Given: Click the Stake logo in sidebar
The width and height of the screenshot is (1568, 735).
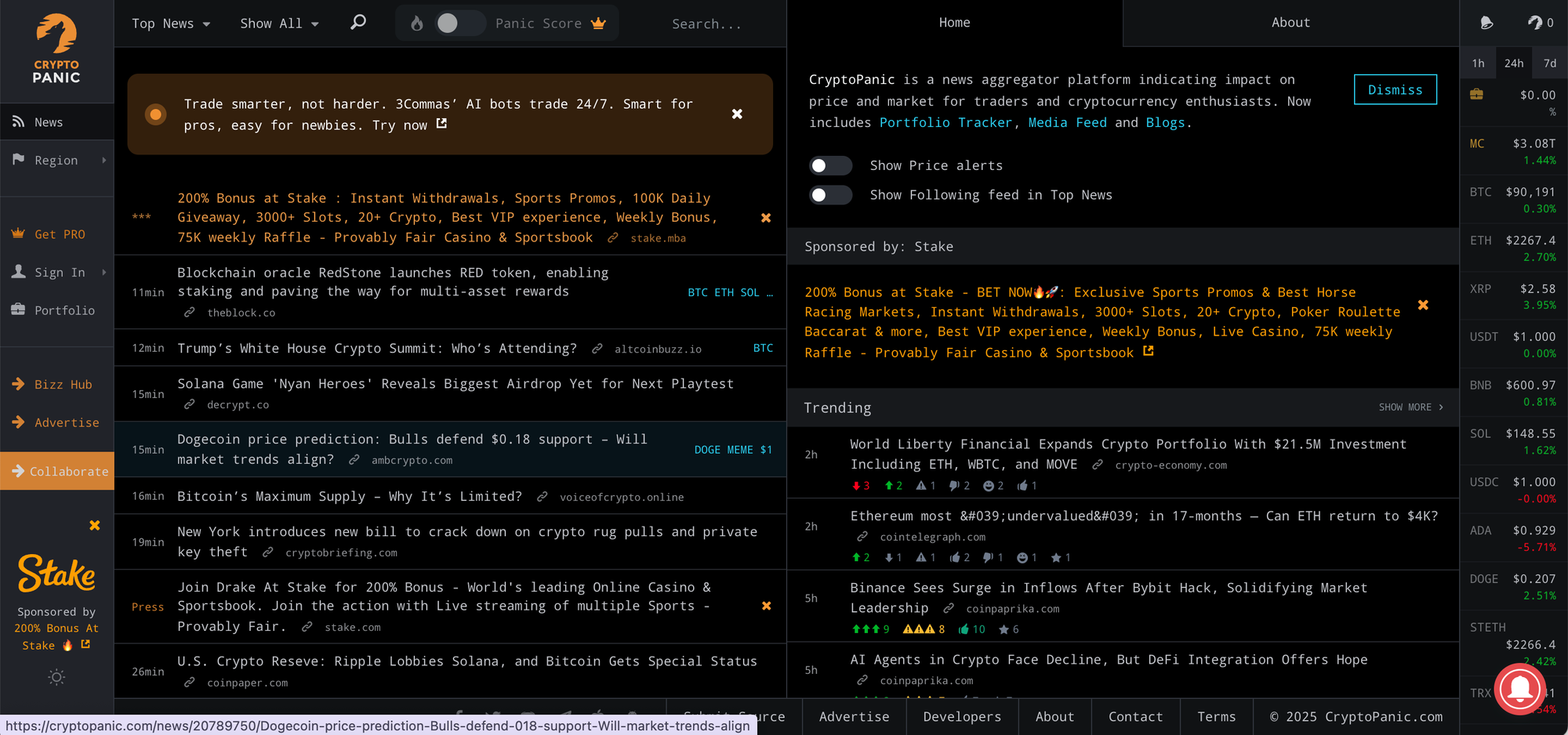Looking at the screenshot, I should (56, 574).
